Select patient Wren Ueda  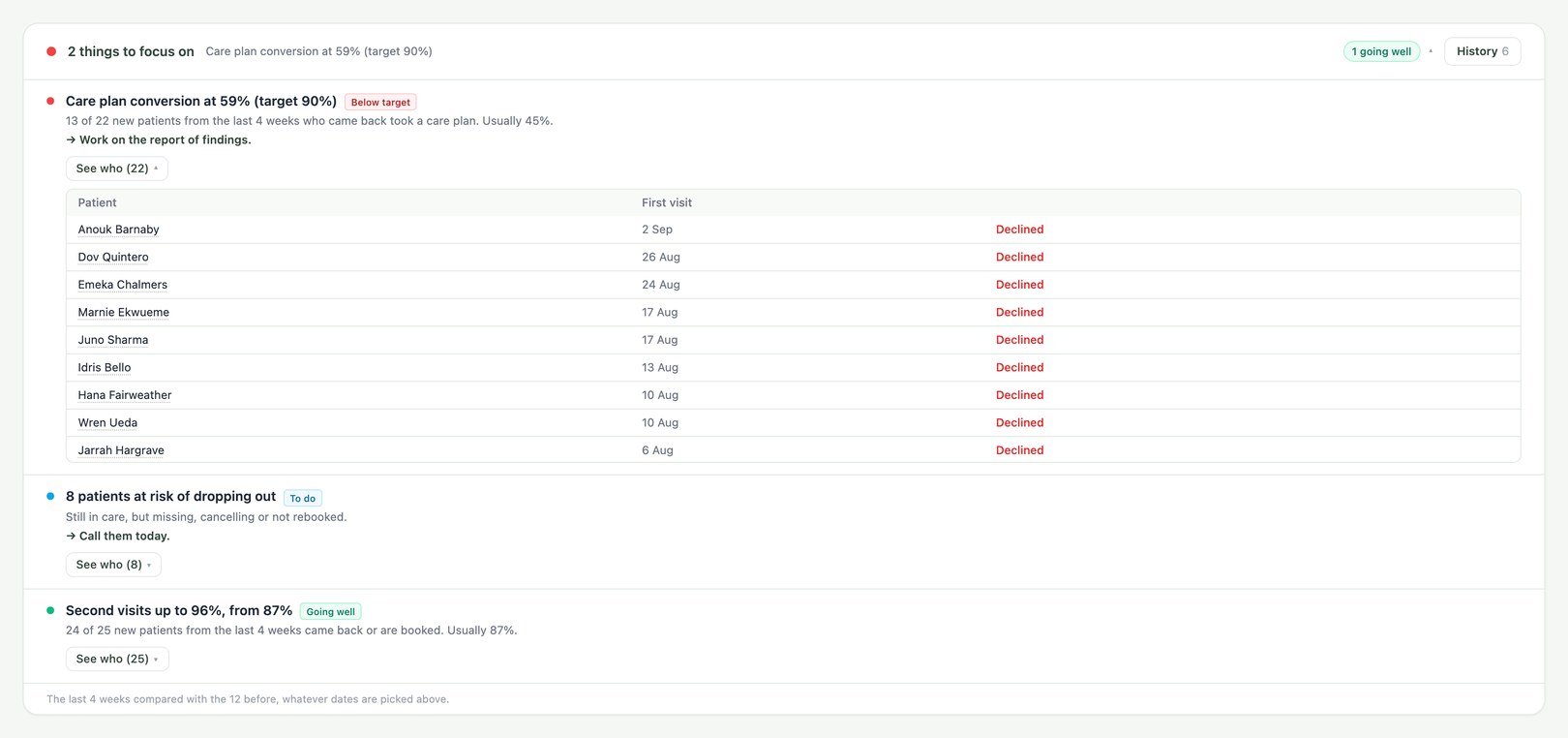[x=107, y=423]
